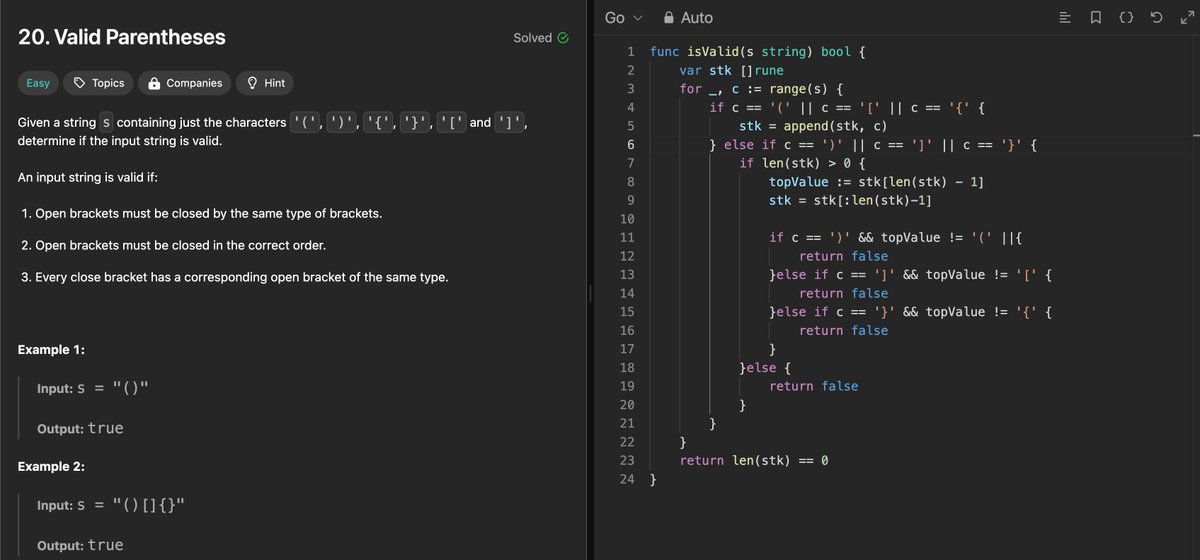Click the problem title '20. Valid Parentheses'

(122, 37)
